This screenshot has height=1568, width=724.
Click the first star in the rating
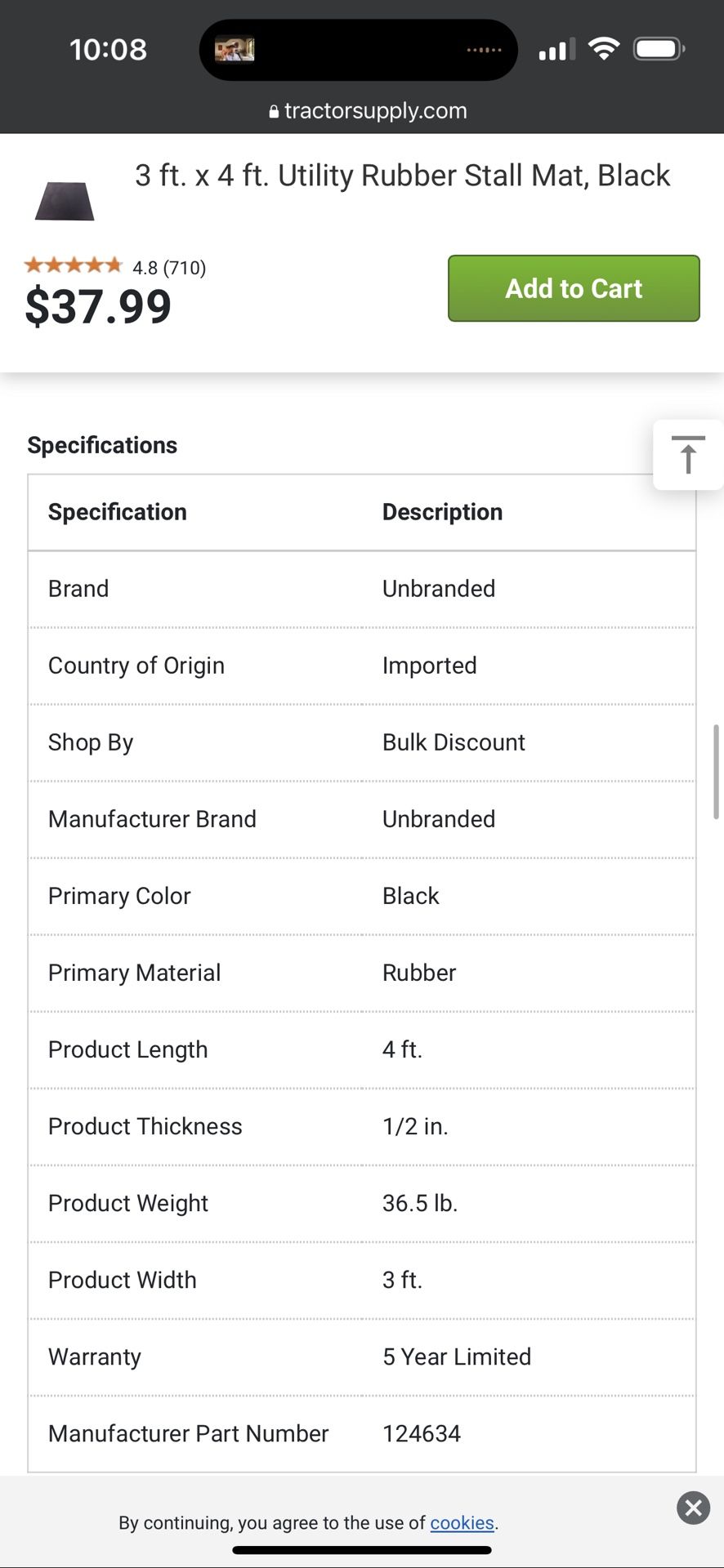point(36,265)
